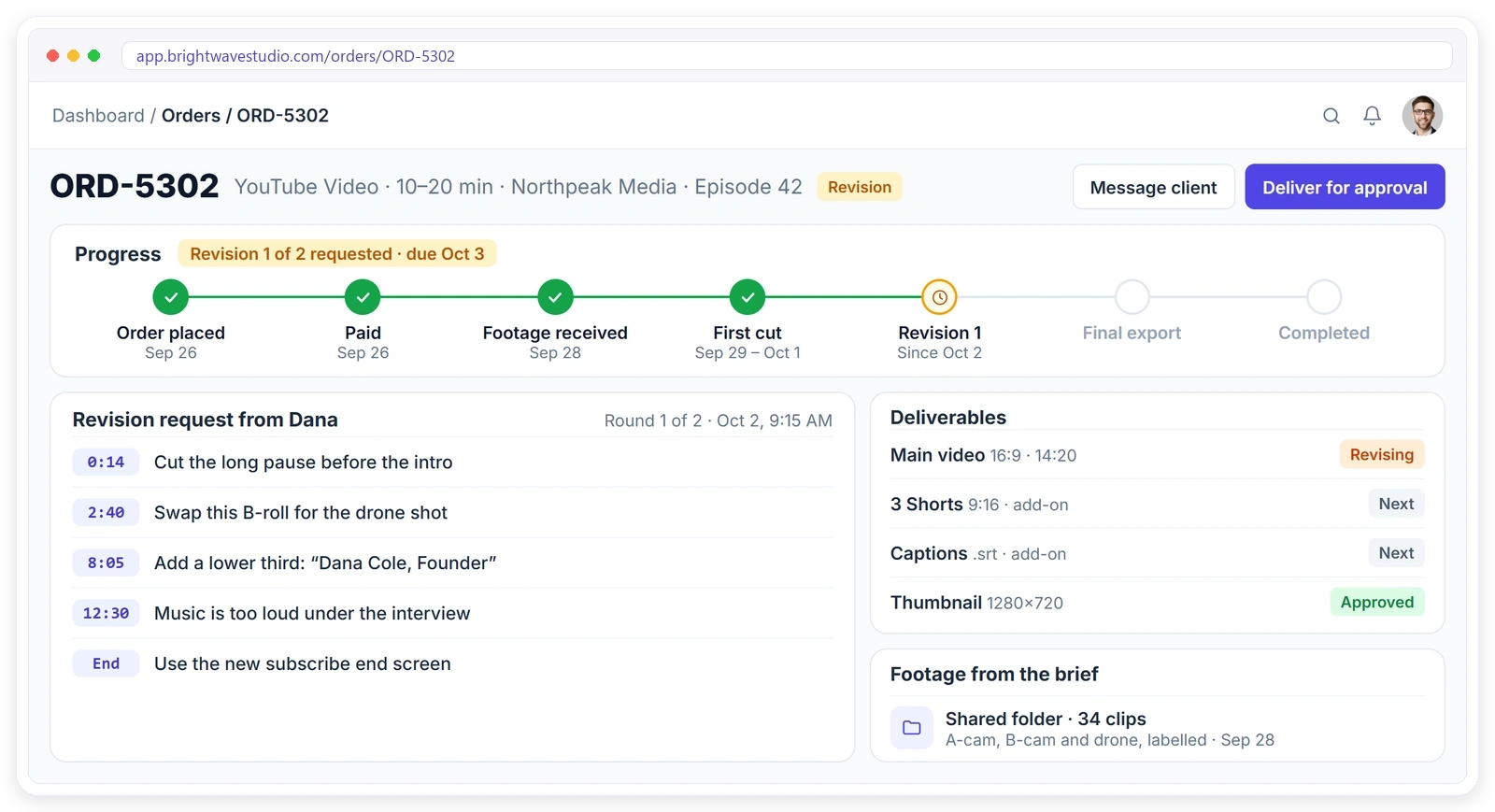This screenshot has height=812, width=1495.
Task: Click 'Round 1 of 2 · Oct 2, 9:15 AM'
Action: click(718, 420)
